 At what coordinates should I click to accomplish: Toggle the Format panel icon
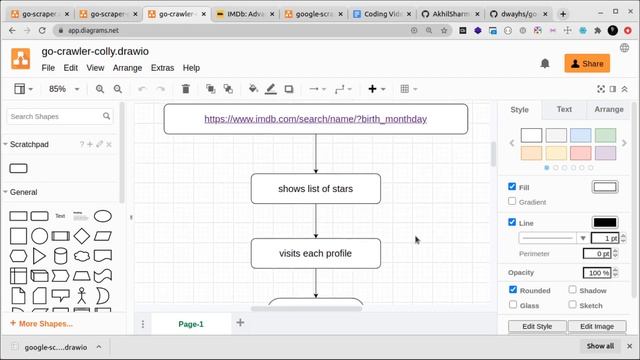click(613, 89)
